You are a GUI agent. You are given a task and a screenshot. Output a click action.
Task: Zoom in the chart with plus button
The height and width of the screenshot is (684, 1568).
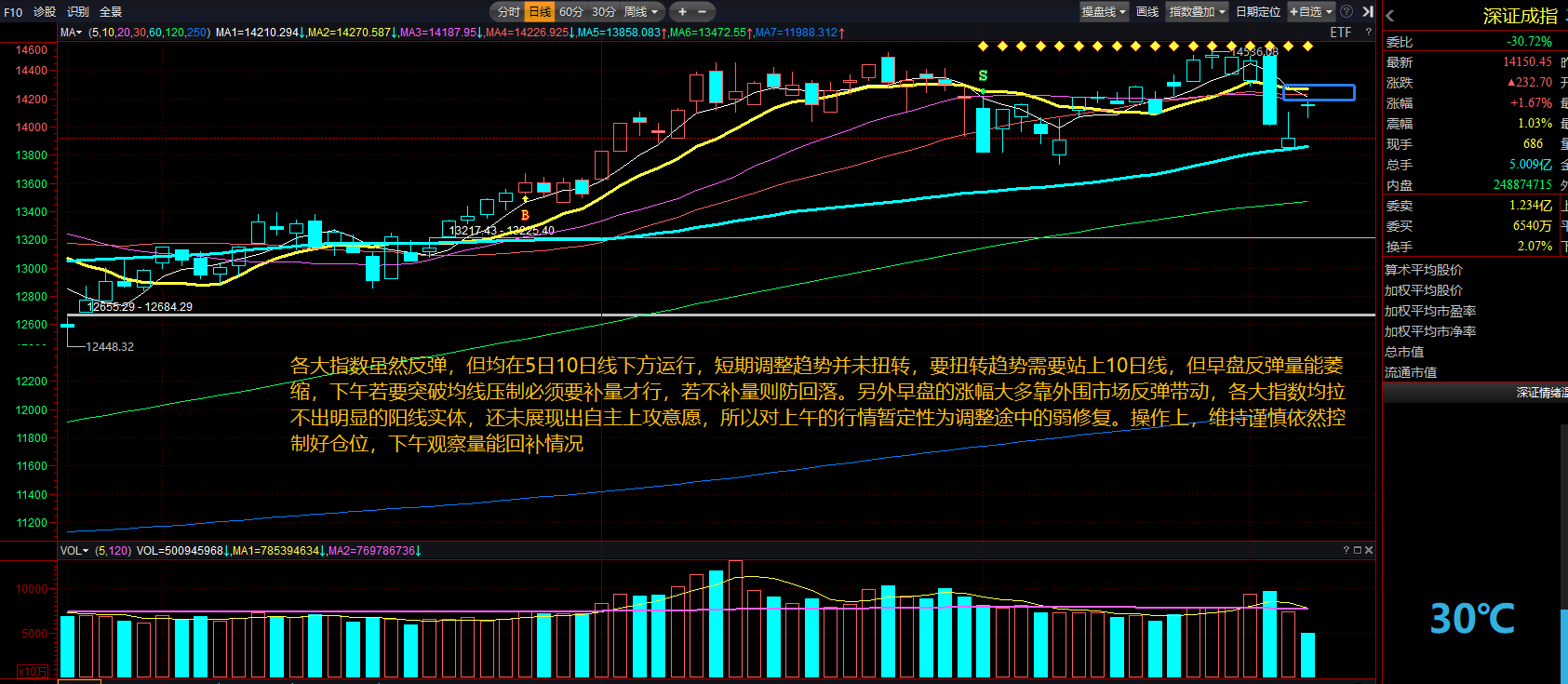682,12
